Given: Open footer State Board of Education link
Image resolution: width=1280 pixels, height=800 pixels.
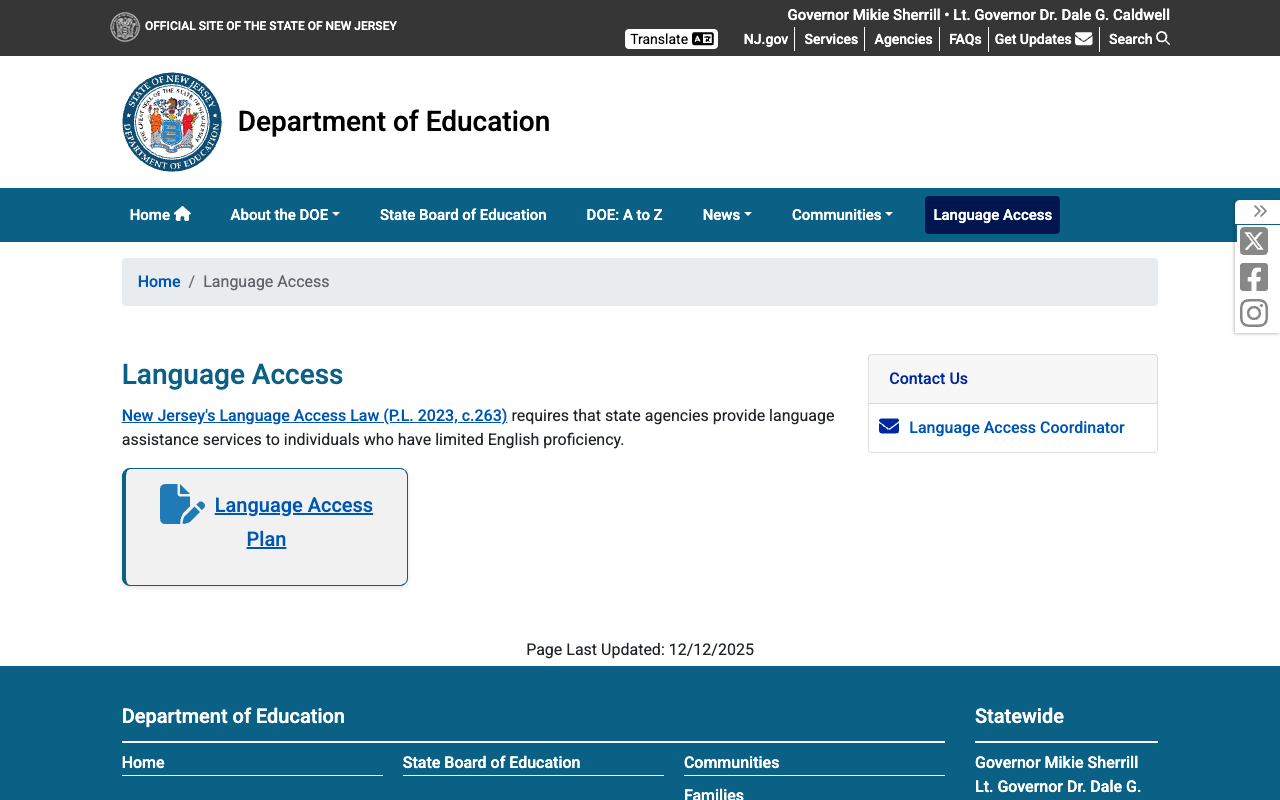Looking at the screenshot, I should pyautogui.click(x=491, y=762).
